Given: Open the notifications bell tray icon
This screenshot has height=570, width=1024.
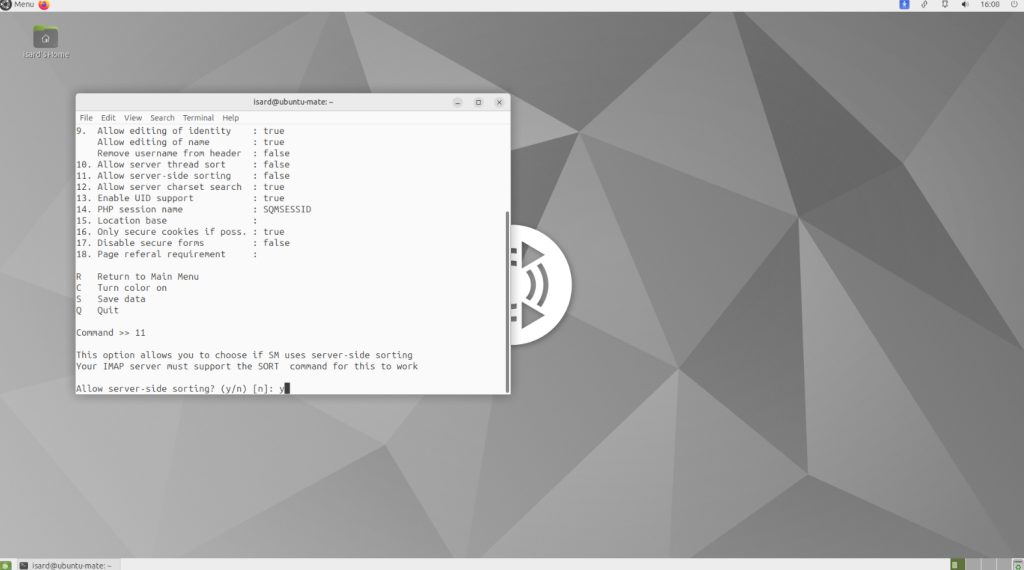Looking at the screenshot, I should click(x=944, y=5).
